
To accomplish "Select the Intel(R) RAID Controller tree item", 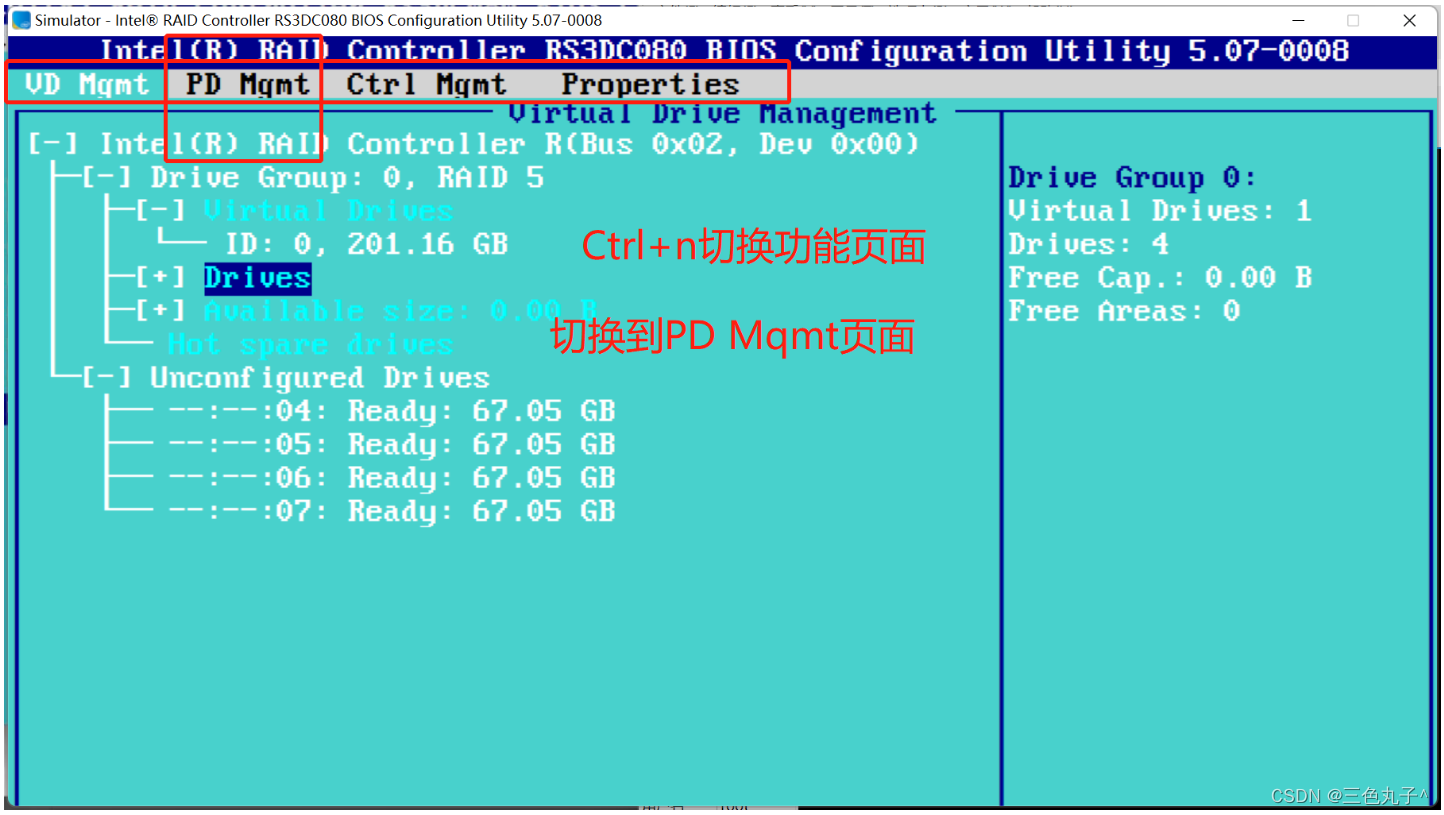I will point(509,144).
